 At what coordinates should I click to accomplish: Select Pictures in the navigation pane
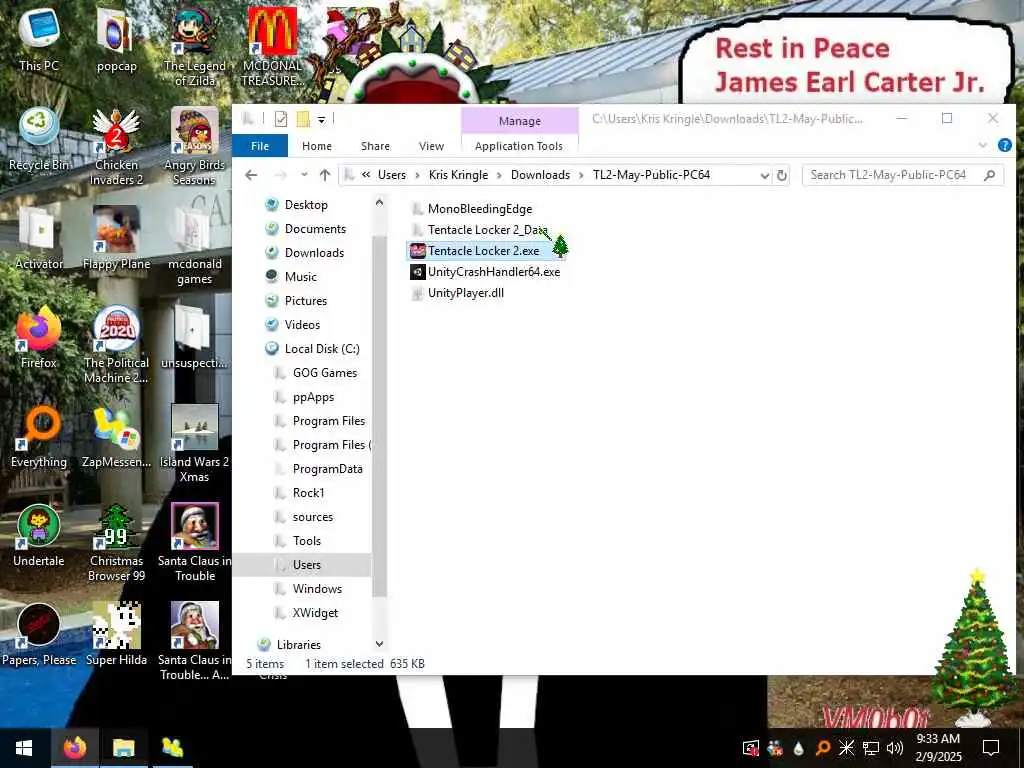[296, 301]
